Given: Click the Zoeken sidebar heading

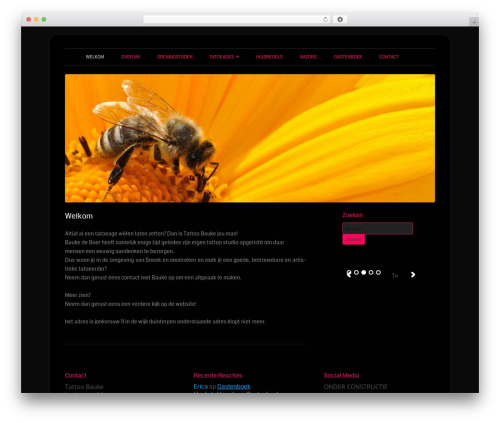Looking at the screenshot, I should (x=353, y=215).
